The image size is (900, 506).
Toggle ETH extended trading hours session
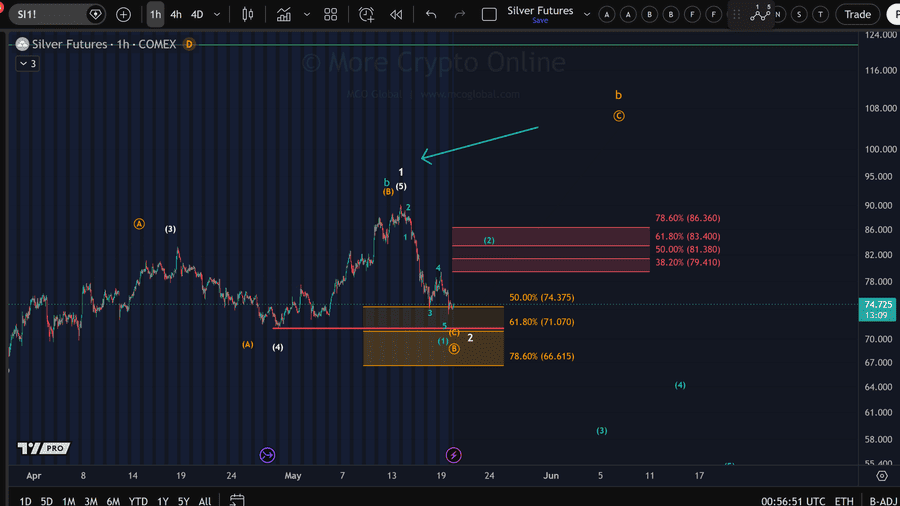pos(844,501)
